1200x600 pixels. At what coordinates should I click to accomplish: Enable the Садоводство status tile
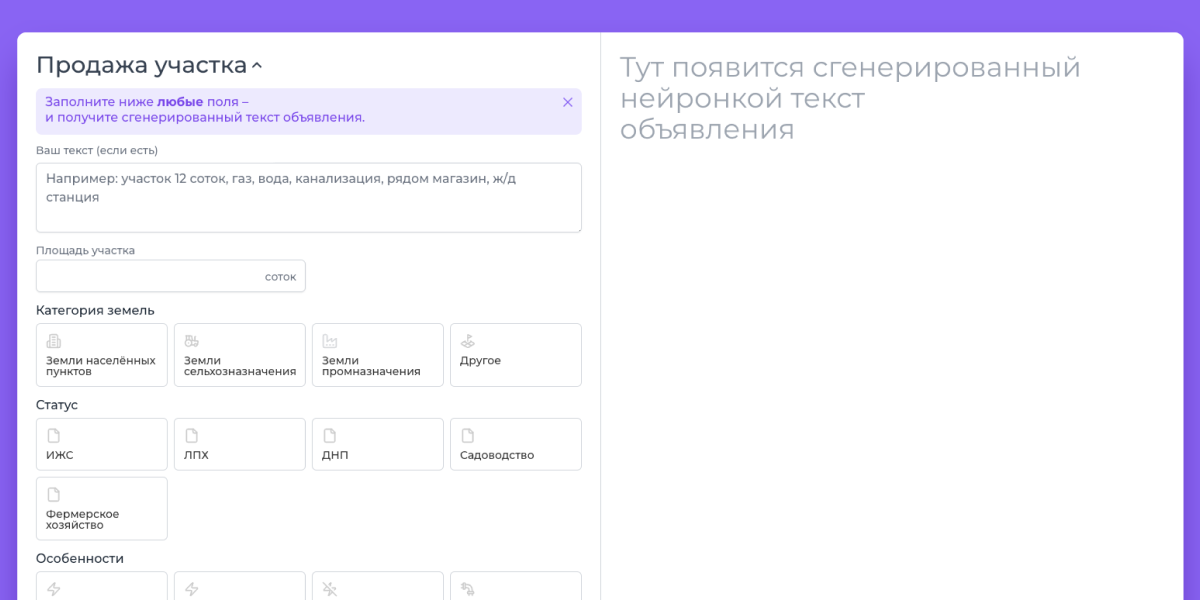515,444
